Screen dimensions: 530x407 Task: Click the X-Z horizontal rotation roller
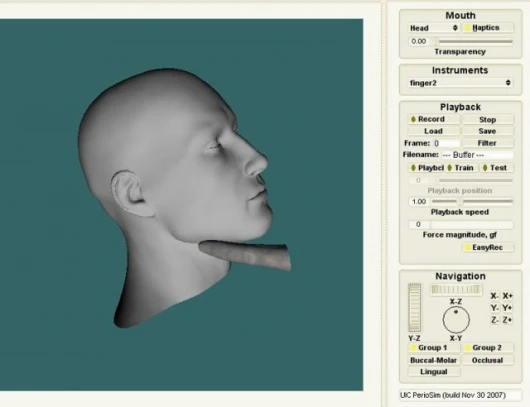pyautogui.click(x=456, y=290)
